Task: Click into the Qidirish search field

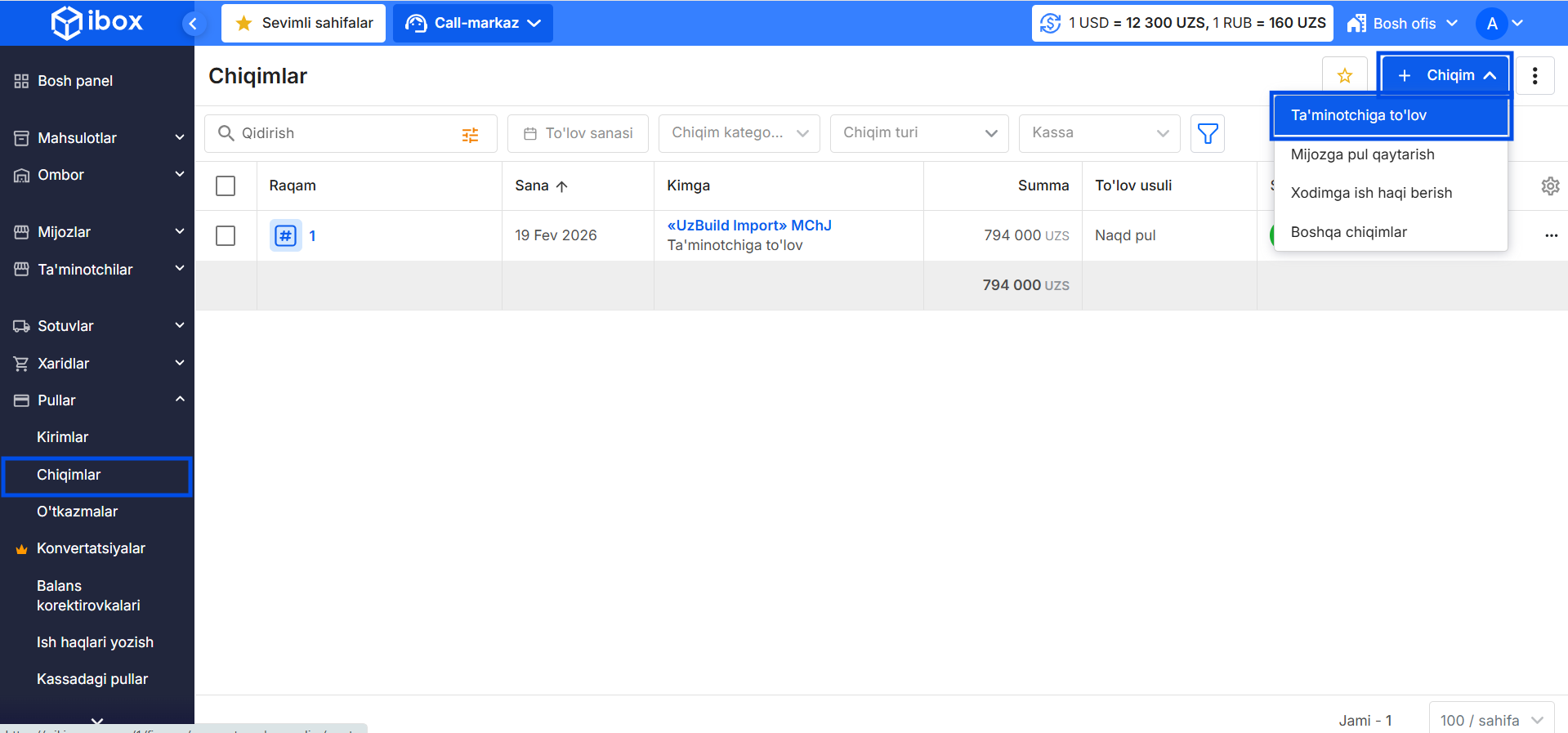Action: pos(343,133)
